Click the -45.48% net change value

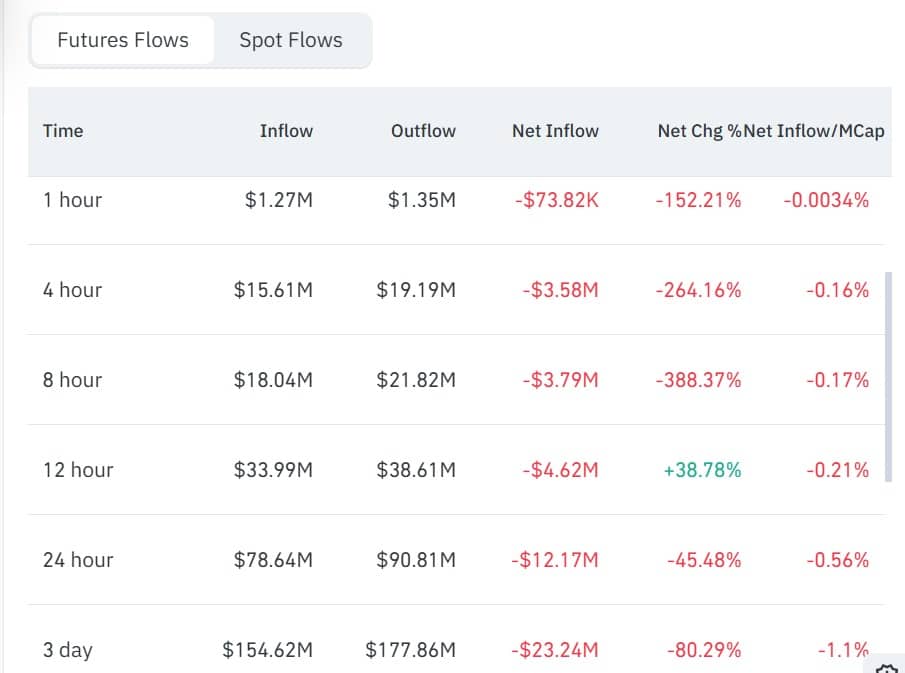[704, 560]
